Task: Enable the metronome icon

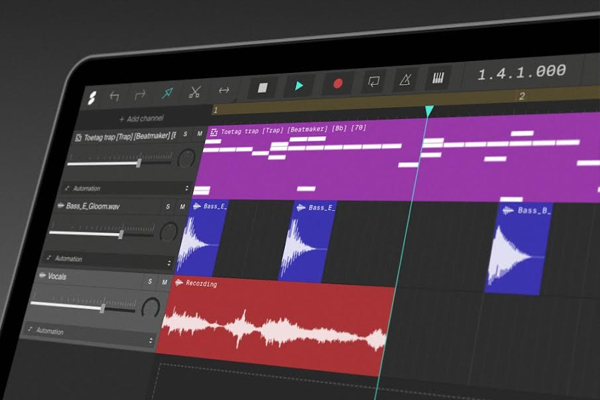Action: [x=406, y=80]
